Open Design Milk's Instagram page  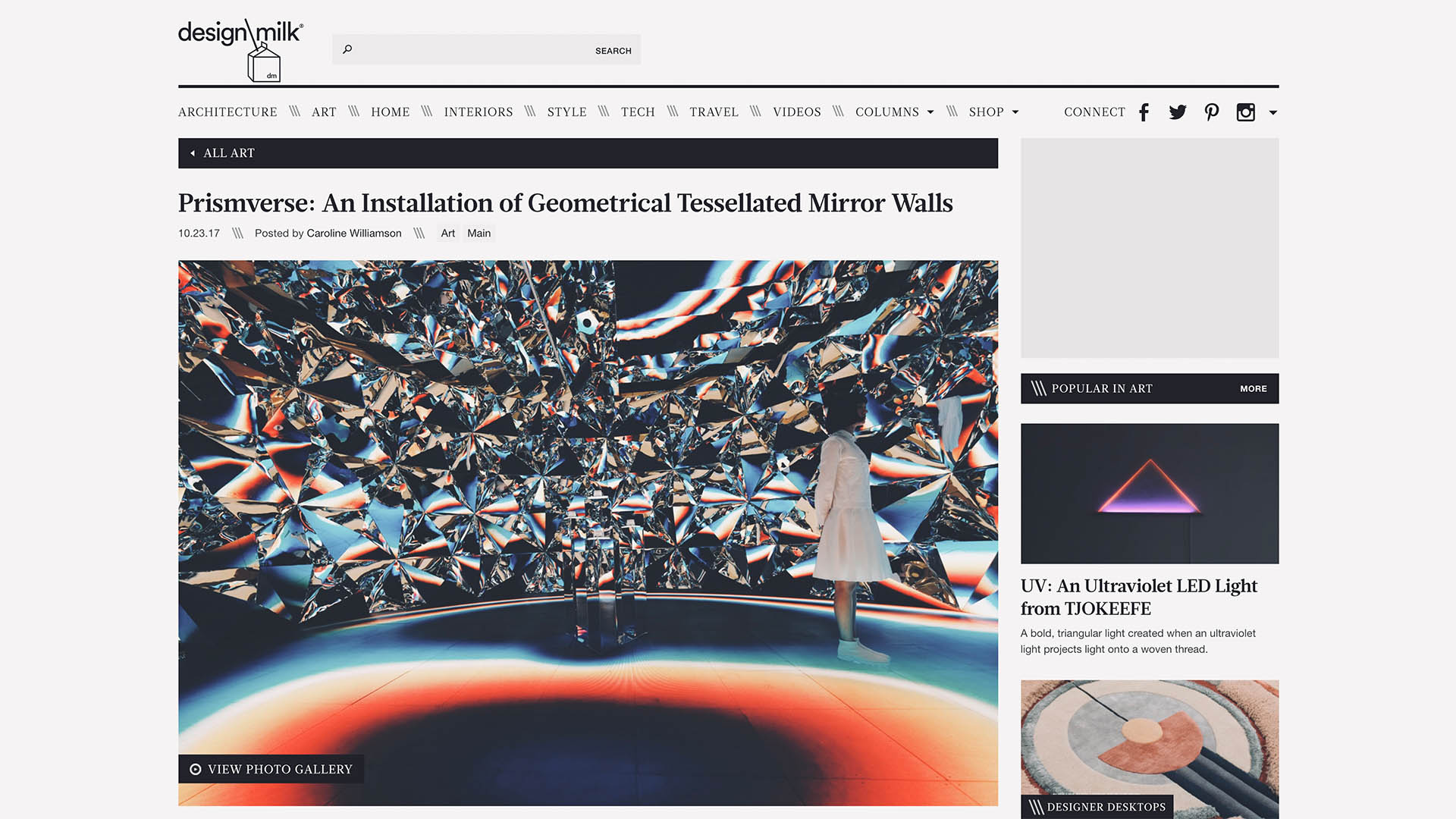[1246, 112]
